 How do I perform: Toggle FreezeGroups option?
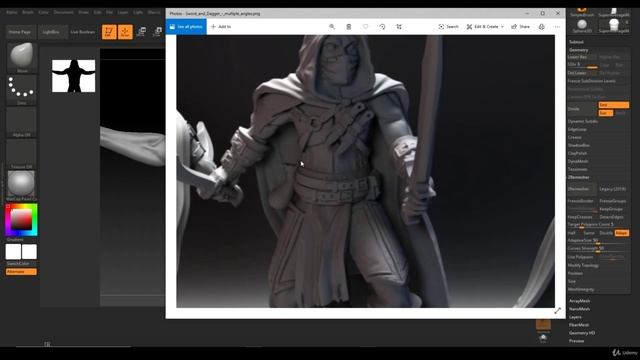tap(613, 201)
